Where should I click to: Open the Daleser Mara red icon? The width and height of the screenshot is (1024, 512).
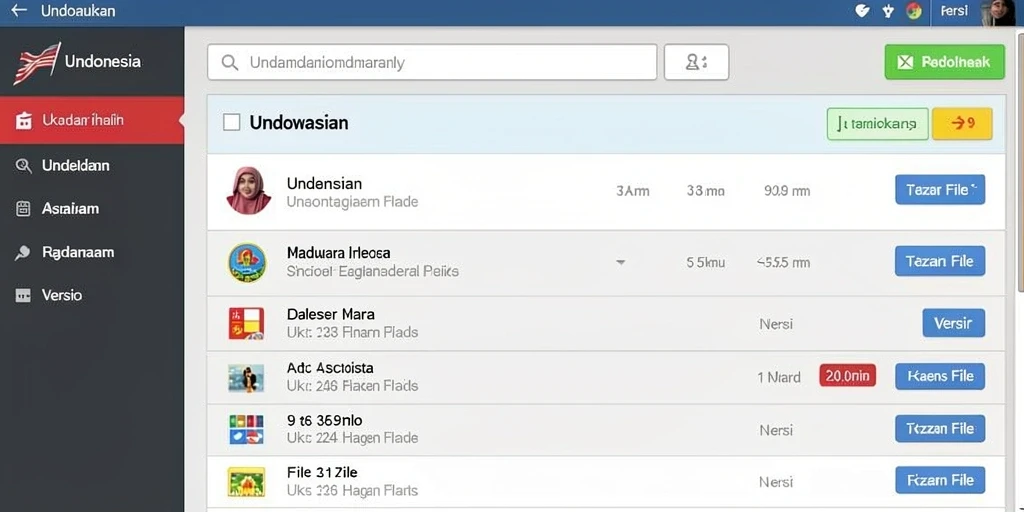tap(246, 324)
